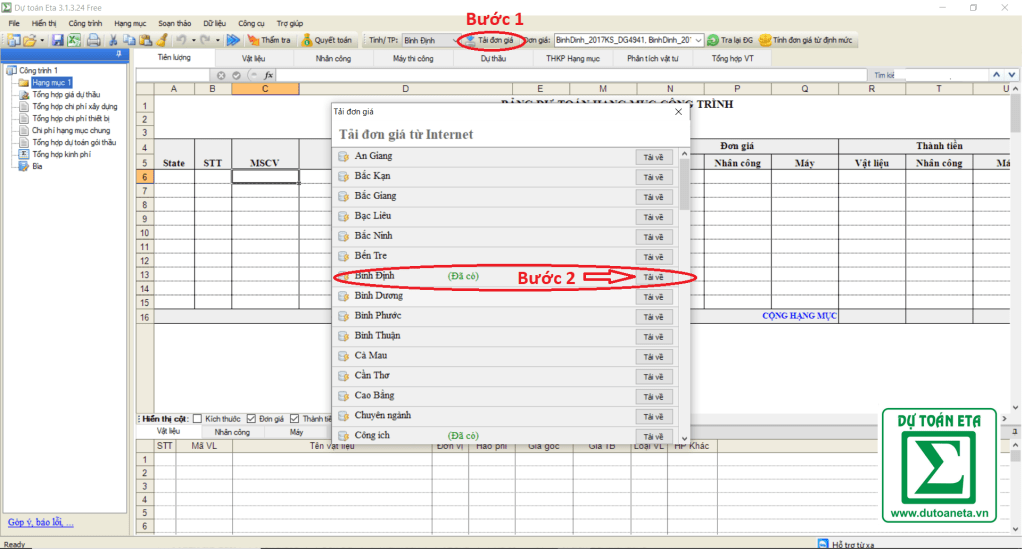Click the Paste clipboard icon
Image resolution: width=1024 pixels, height=549 pixels.
[145, 40]
